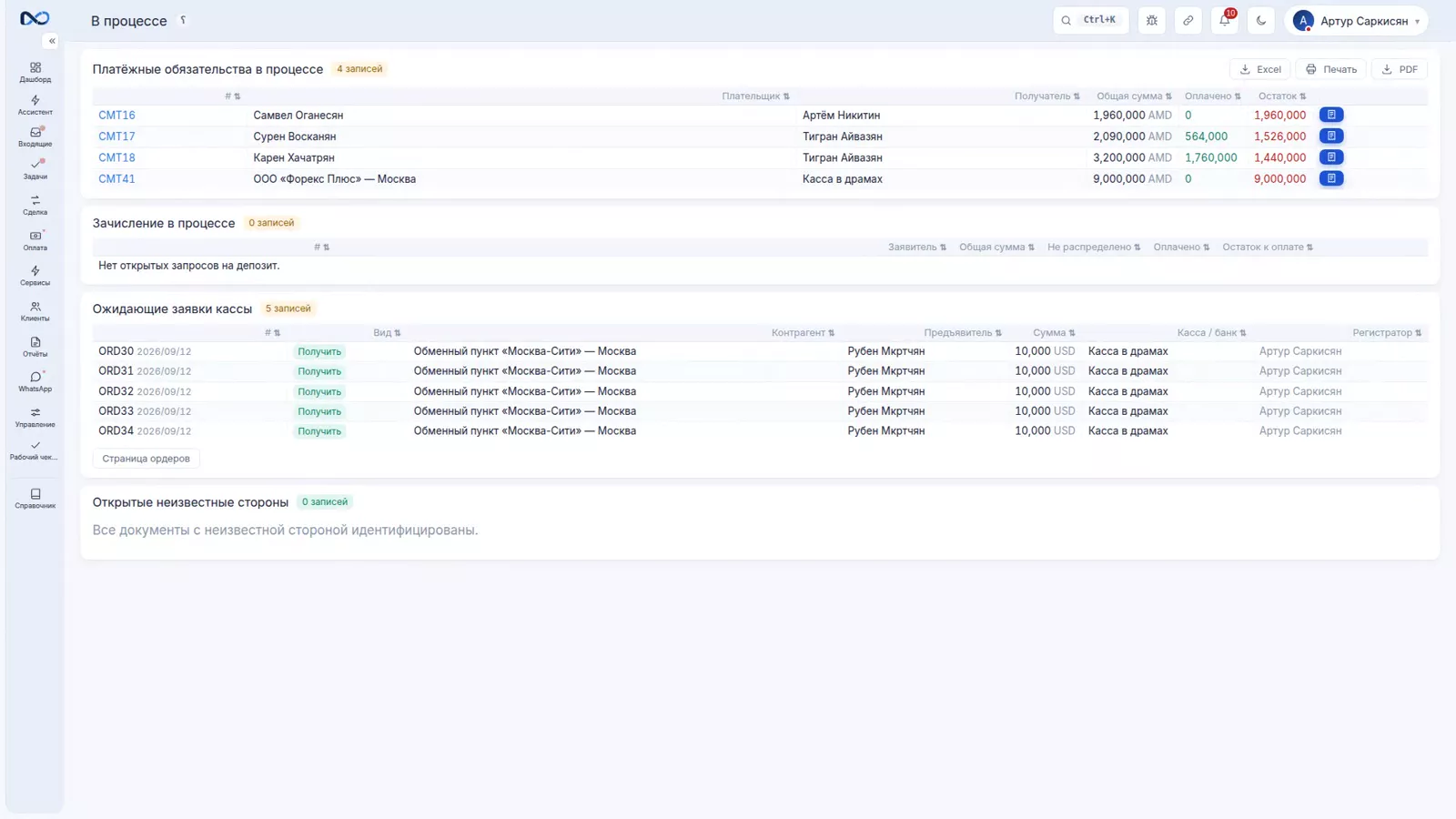
Task: Open the CMT41 record link
Action: tap(116, 179)
